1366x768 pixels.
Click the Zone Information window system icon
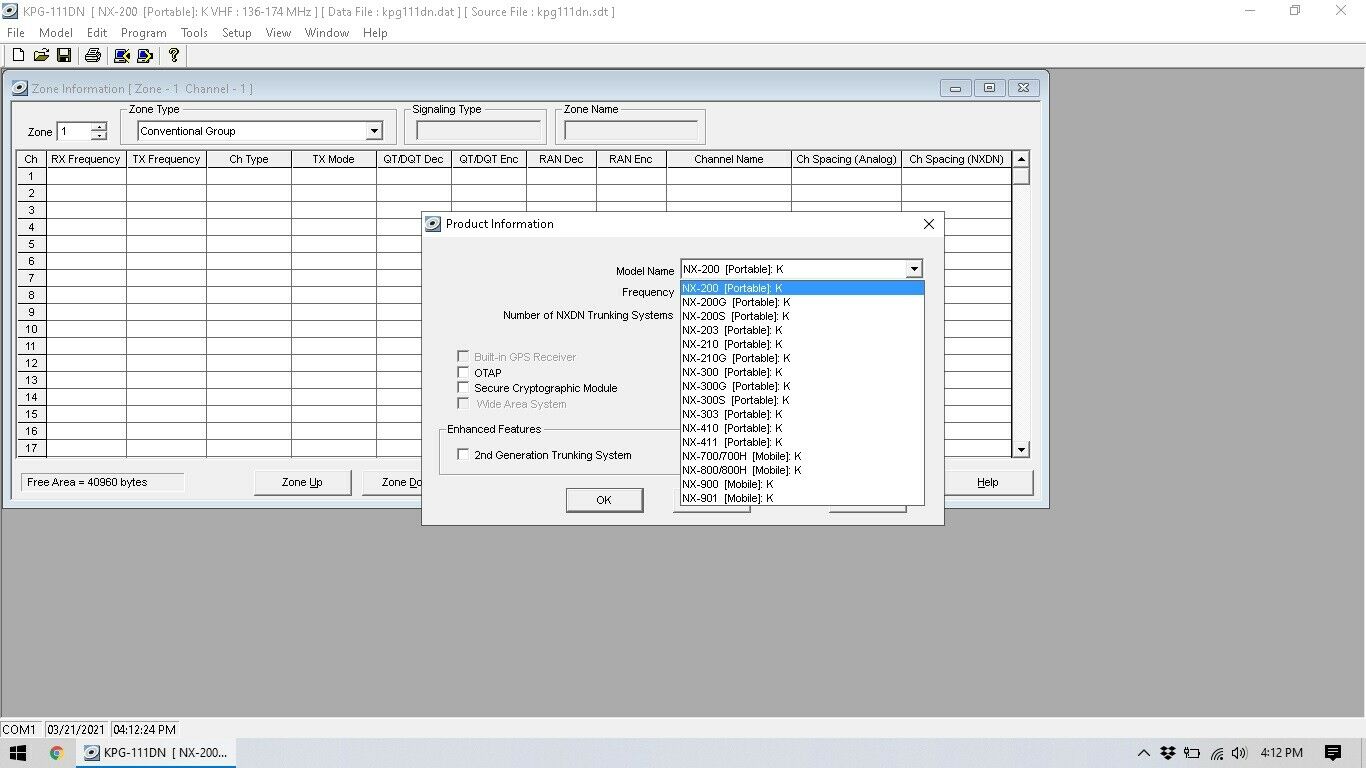coord(19,88)
